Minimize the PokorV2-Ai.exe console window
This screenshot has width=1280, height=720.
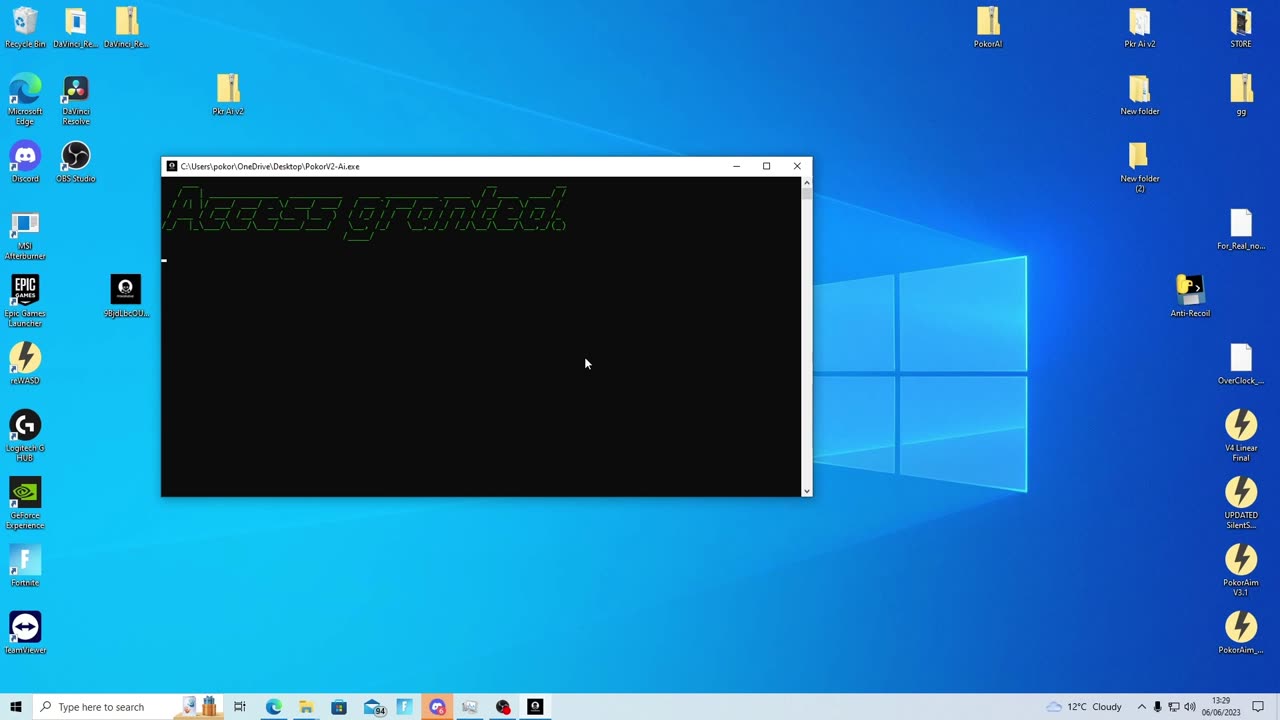point(736,166)
